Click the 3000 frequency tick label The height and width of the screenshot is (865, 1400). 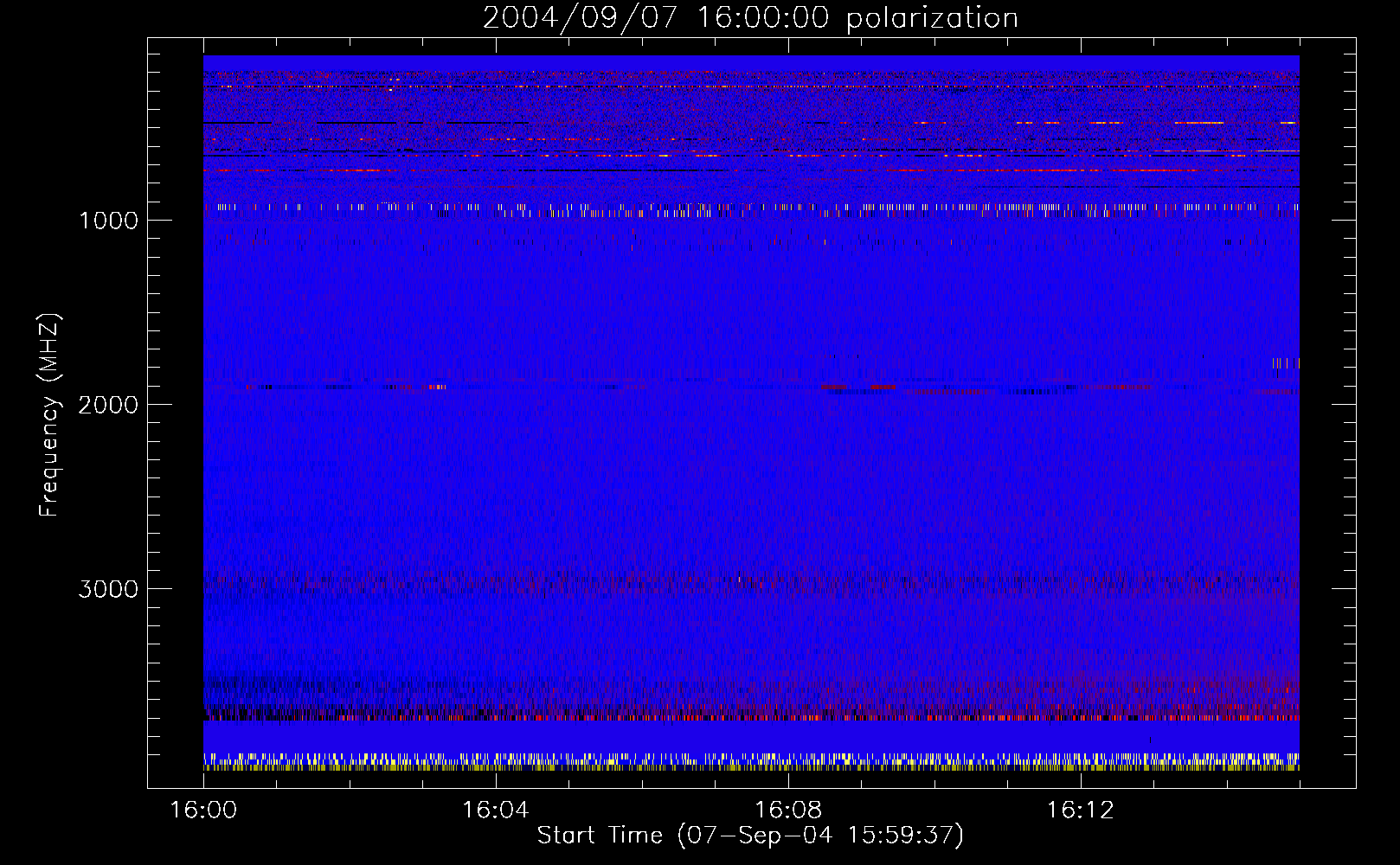click(x=108, y=589)
